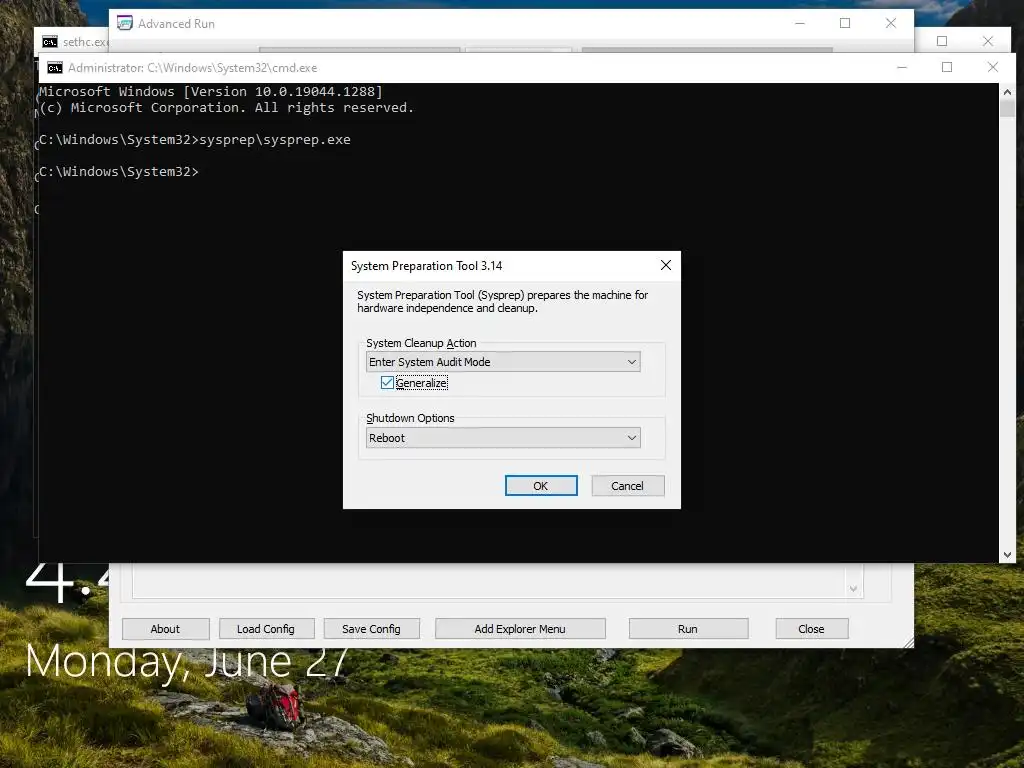The width and height of the screenshot is (1024, 768).
Task: Minimize the Advanced Run window
Action: click(x=800, y=24)
